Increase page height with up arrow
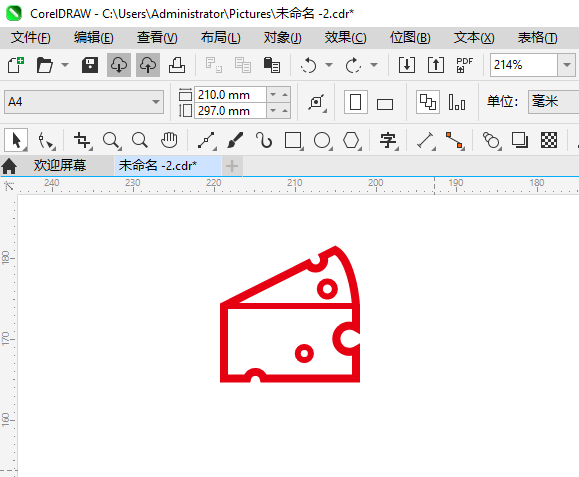Viewport: 579px width, 477px height. click(x=285, y=110)
